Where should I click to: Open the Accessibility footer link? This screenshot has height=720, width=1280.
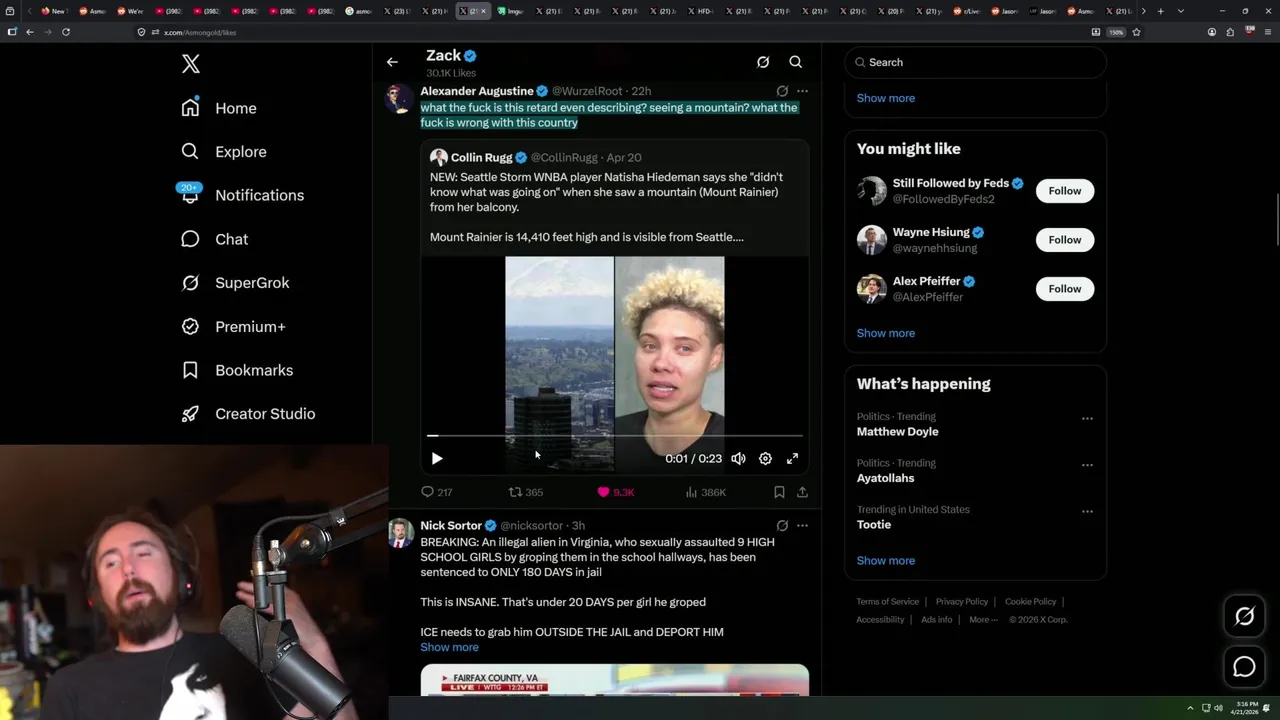tap(880, 620)
